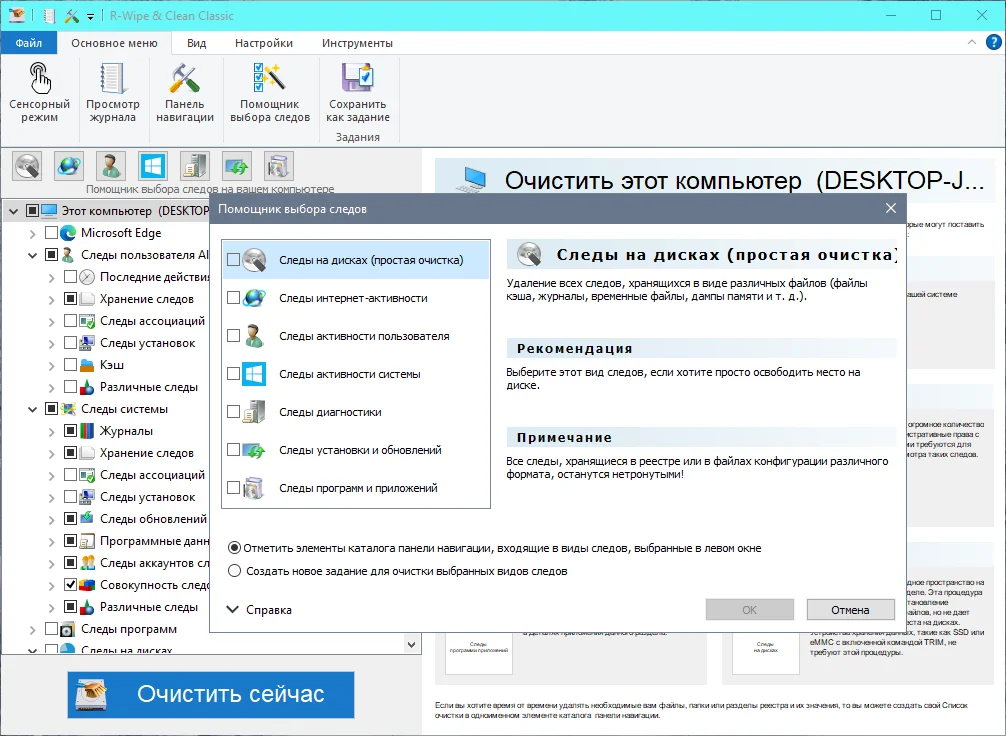
Task: Tick the Microsoft Edge checkbox in the tree
Action: [x=51, y=233]
